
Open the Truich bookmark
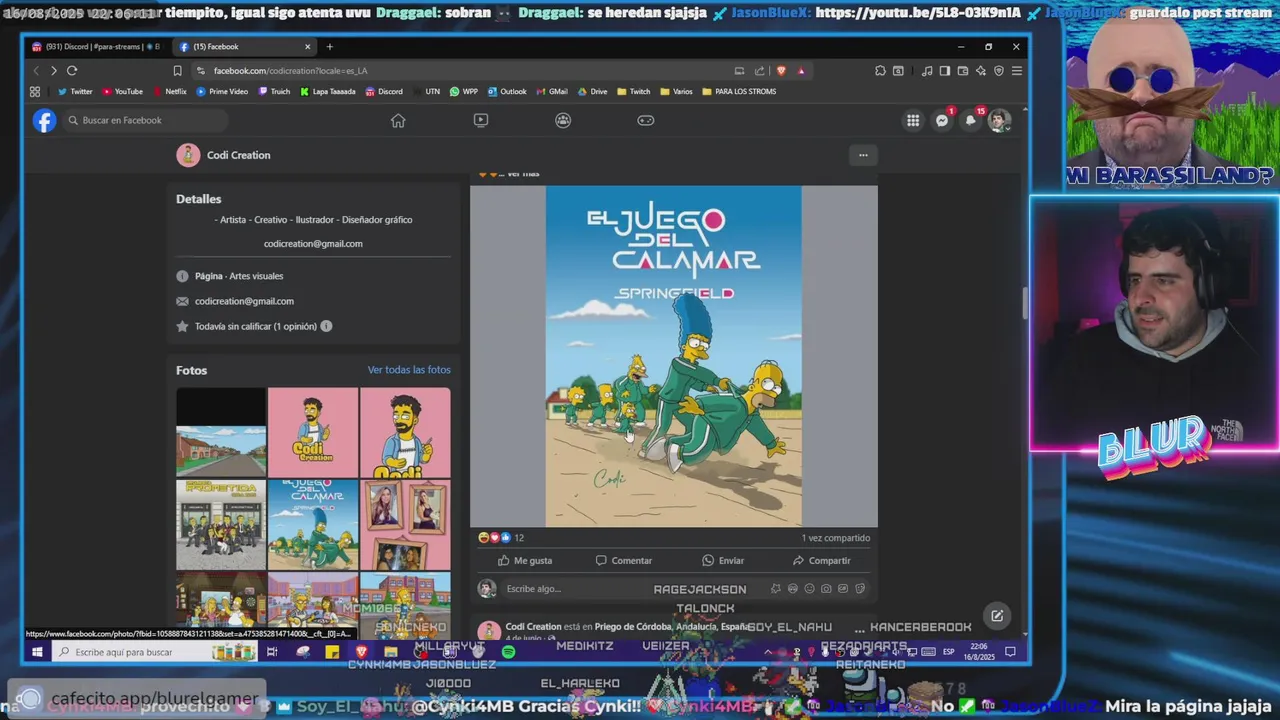274,91
